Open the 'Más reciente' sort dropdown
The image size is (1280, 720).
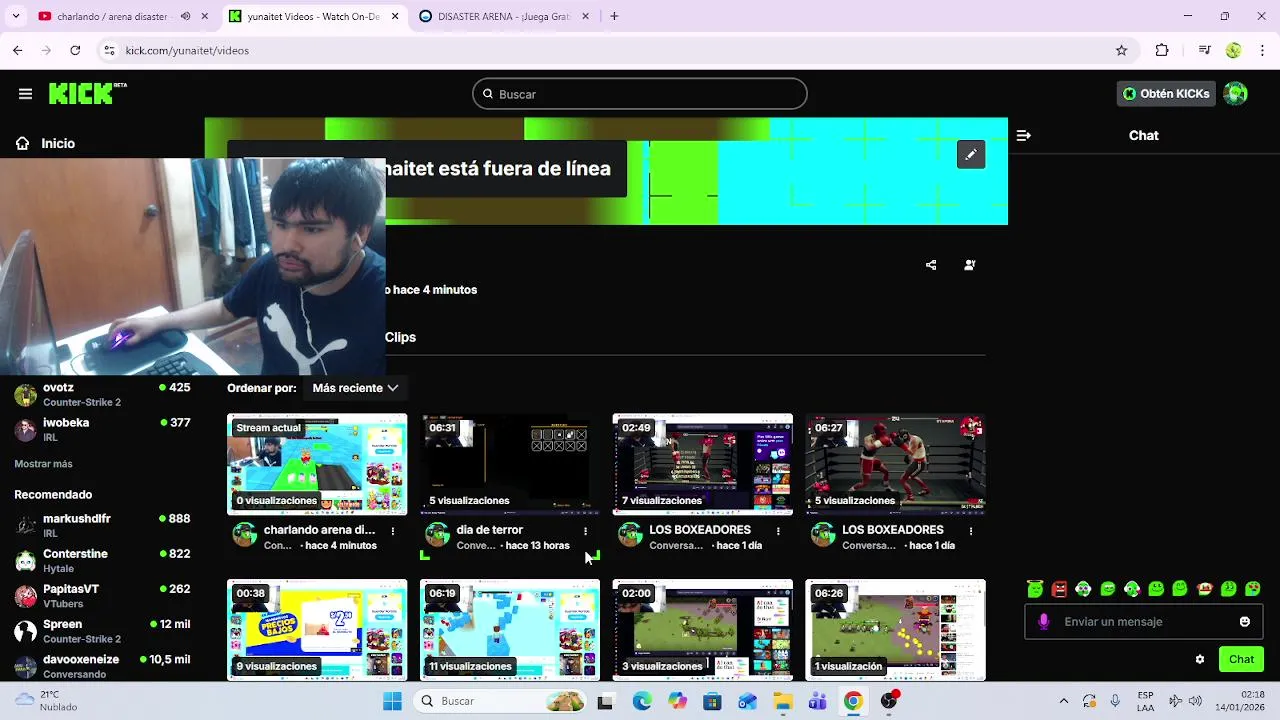355,388
